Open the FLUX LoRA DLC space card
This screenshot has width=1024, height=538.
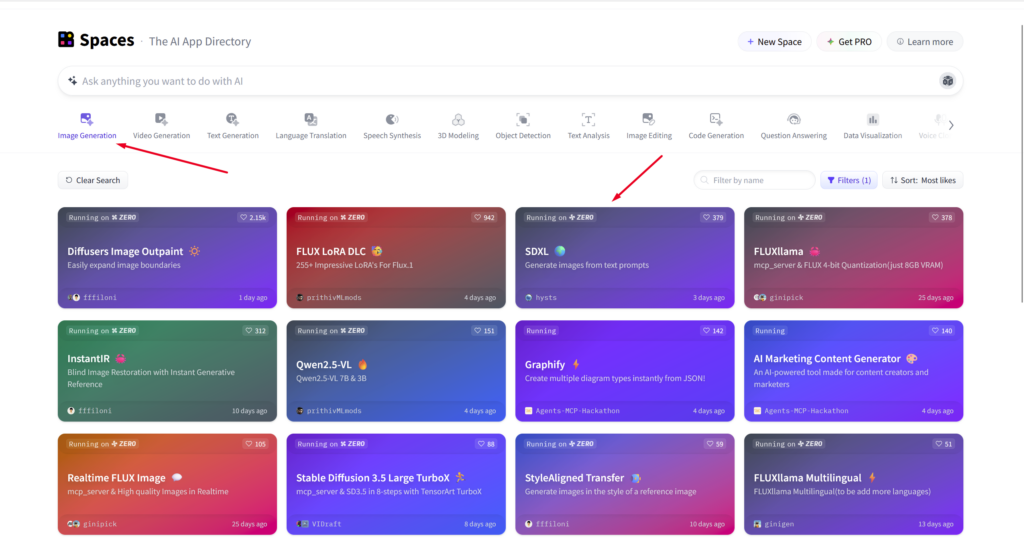coord(396,258)
